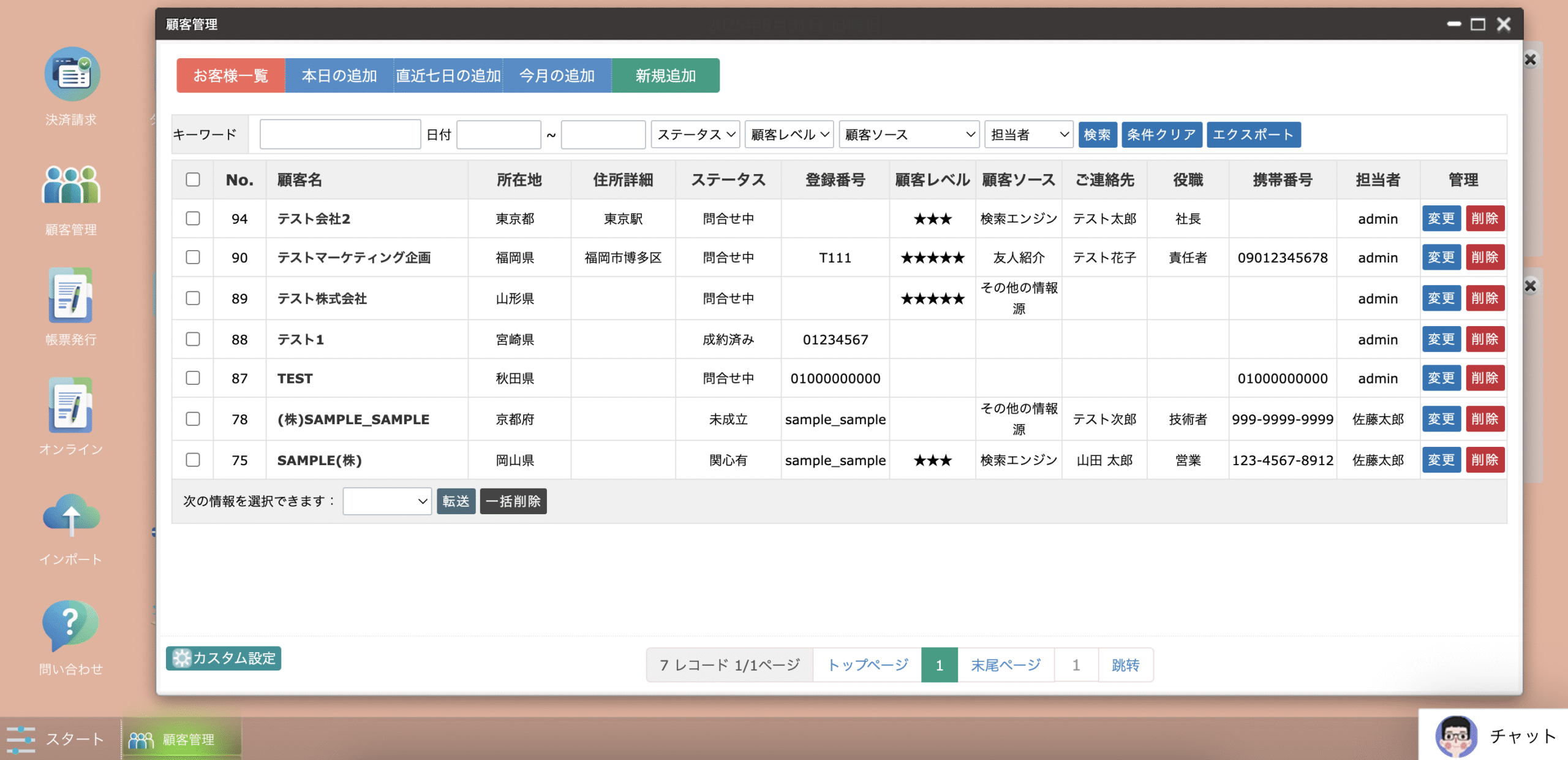This screenshot has width=1568, height=760.
Task: Click the 検索 button
Action: click(1097, 135)
